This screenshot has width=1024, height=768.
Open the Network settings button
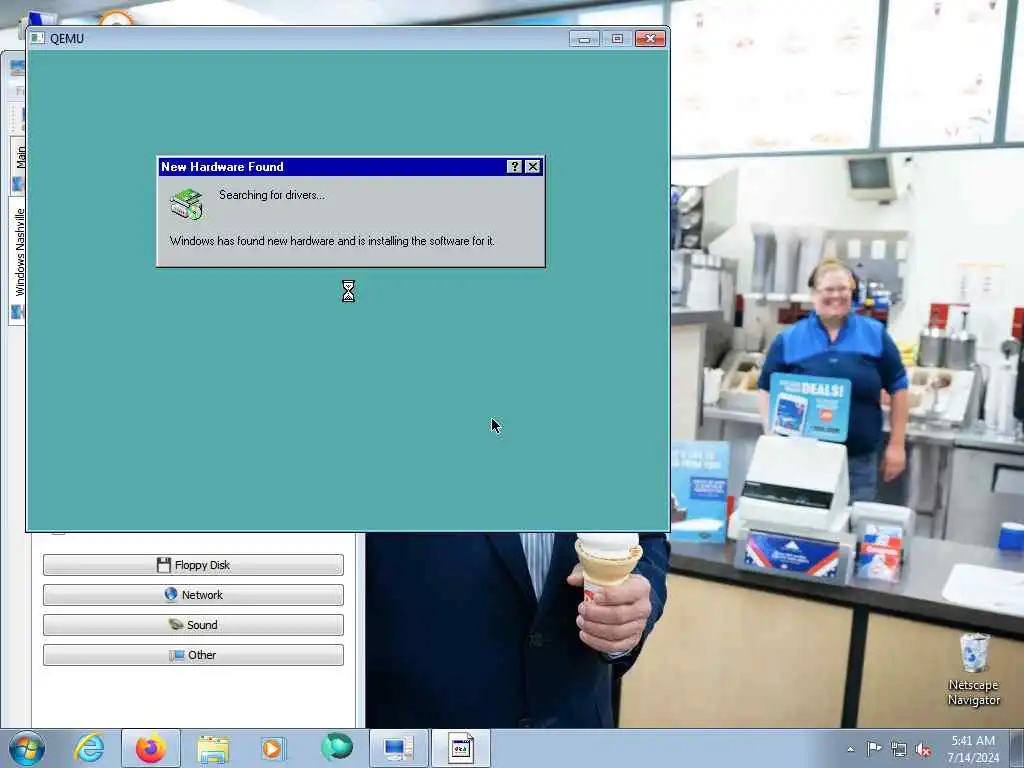(193, 595)
